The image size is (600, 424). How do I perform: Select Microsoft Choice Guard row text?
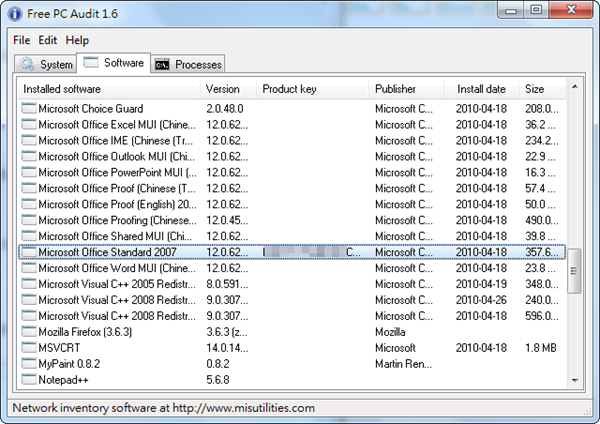[91, 109]
